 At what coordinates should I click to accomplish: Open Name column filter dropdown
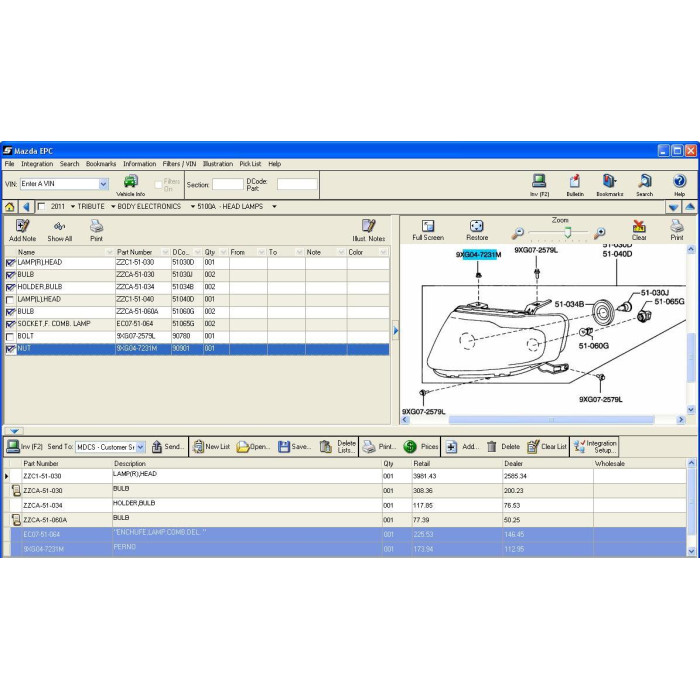pos(109,252)
